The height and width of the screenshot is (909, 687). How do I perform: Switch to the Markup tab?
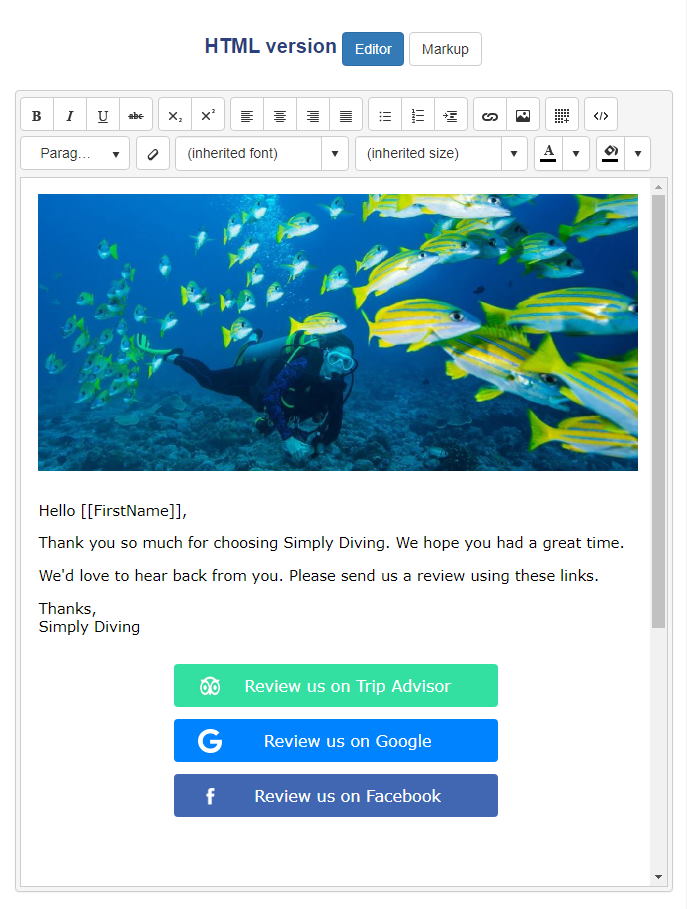445,49
